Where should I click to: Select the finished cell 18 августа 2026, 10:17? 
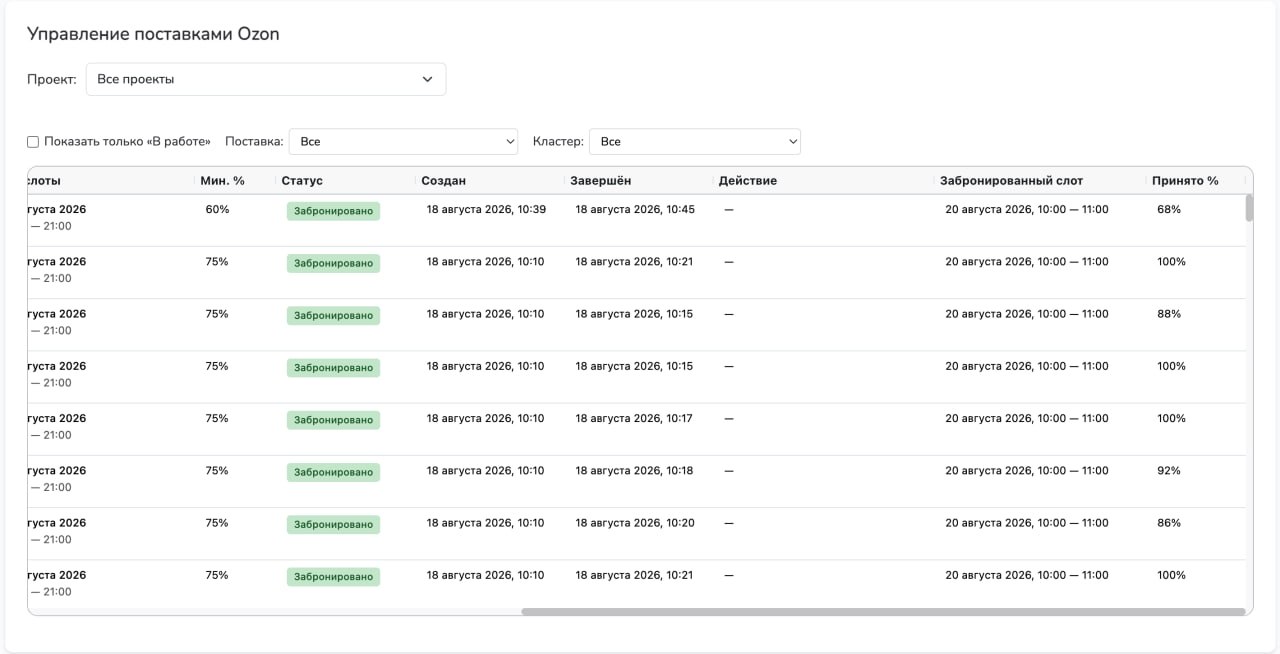tap(634, 418)
